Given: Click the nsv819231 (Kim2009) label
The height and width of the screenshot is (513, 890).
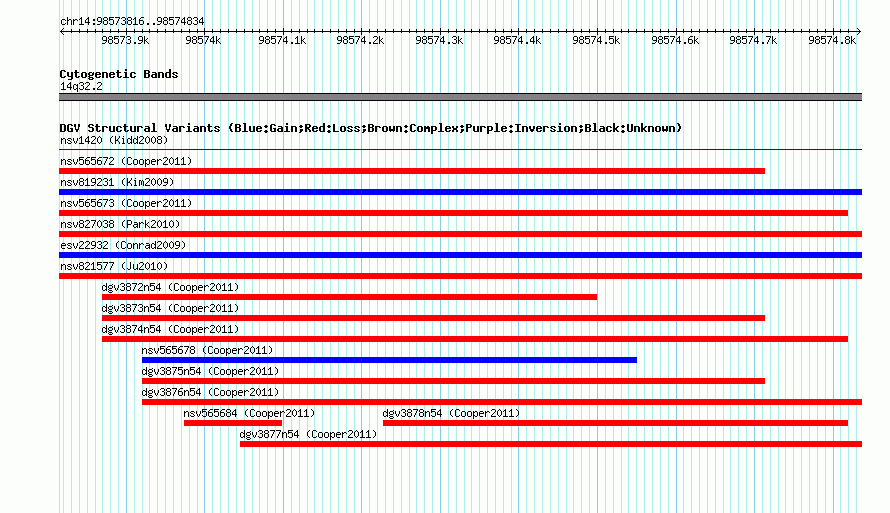Looking at the screenshot, I should coord(117,182).
